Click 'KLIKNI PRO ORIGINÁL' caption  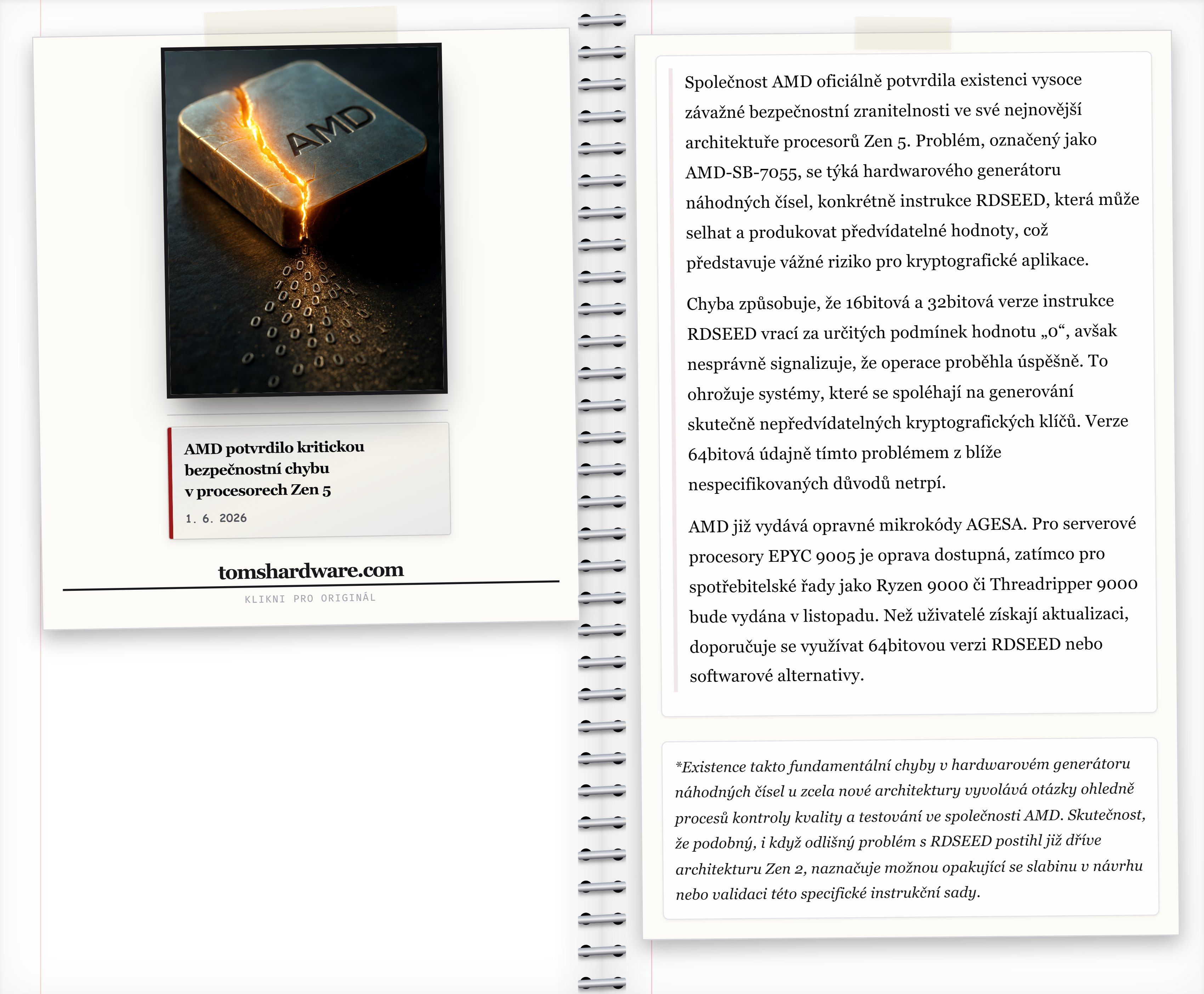pyautogui.click(x=310, y=598)
